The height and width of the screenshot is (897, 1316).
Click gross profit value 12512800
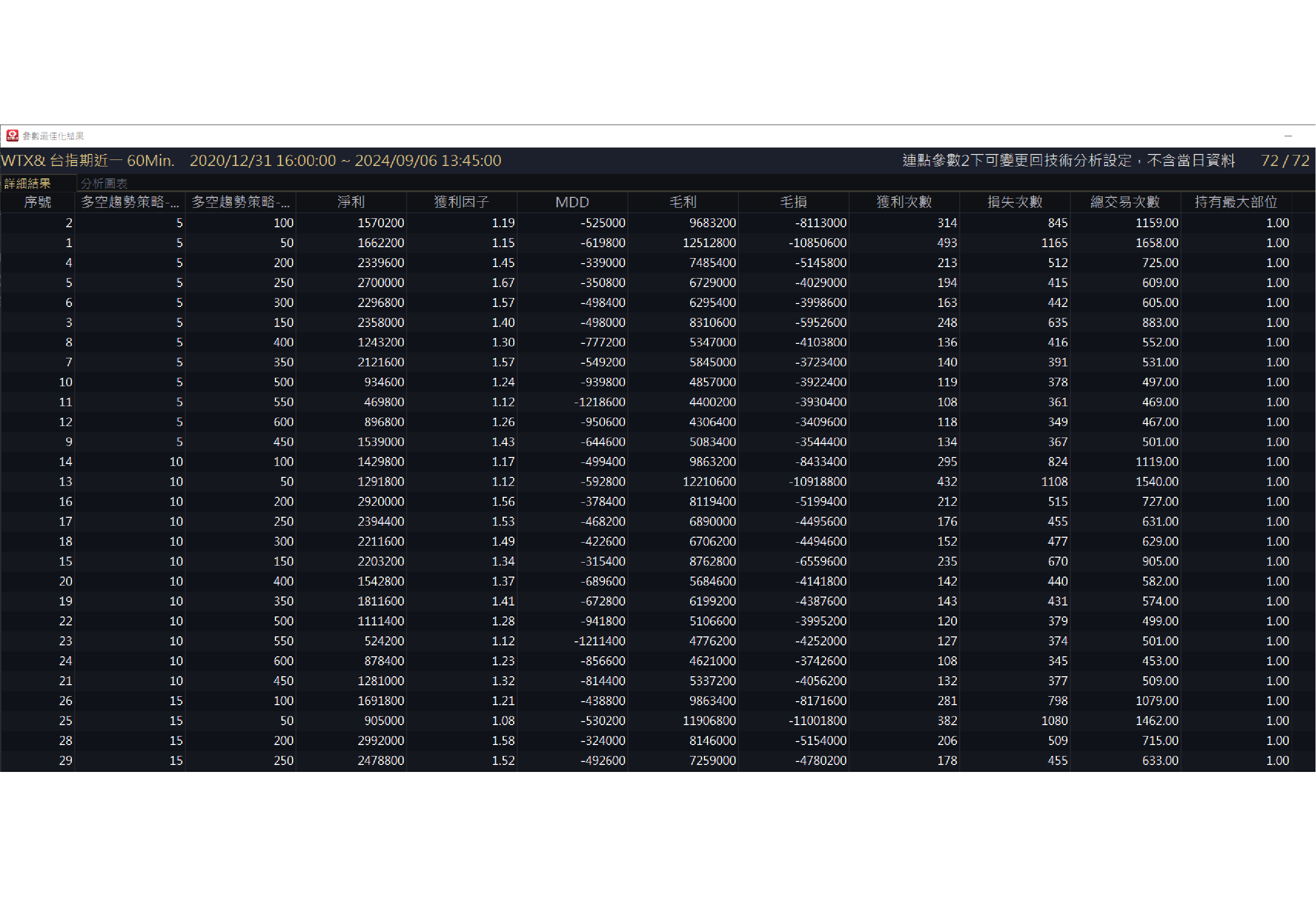click(x=709, y=243)
